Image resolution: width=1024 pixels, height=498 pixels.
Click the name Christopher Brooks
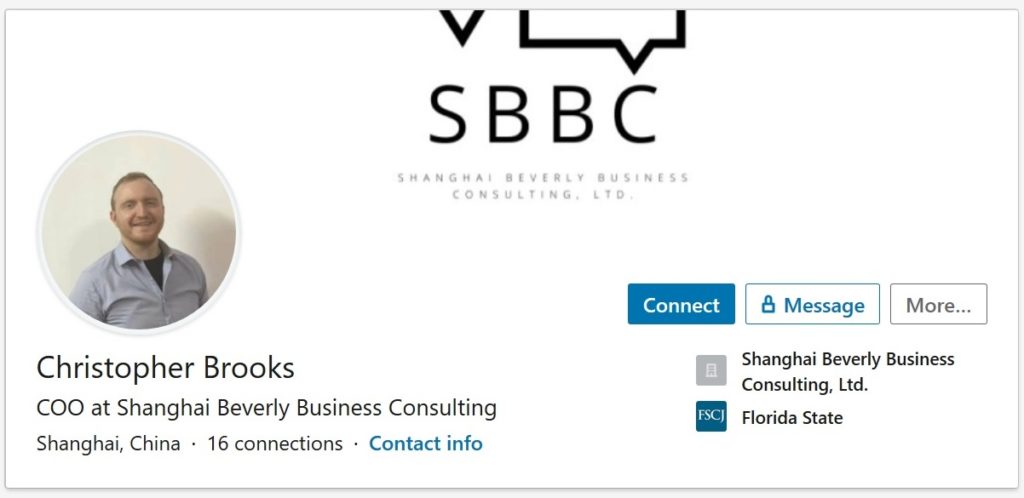point(165,368)
